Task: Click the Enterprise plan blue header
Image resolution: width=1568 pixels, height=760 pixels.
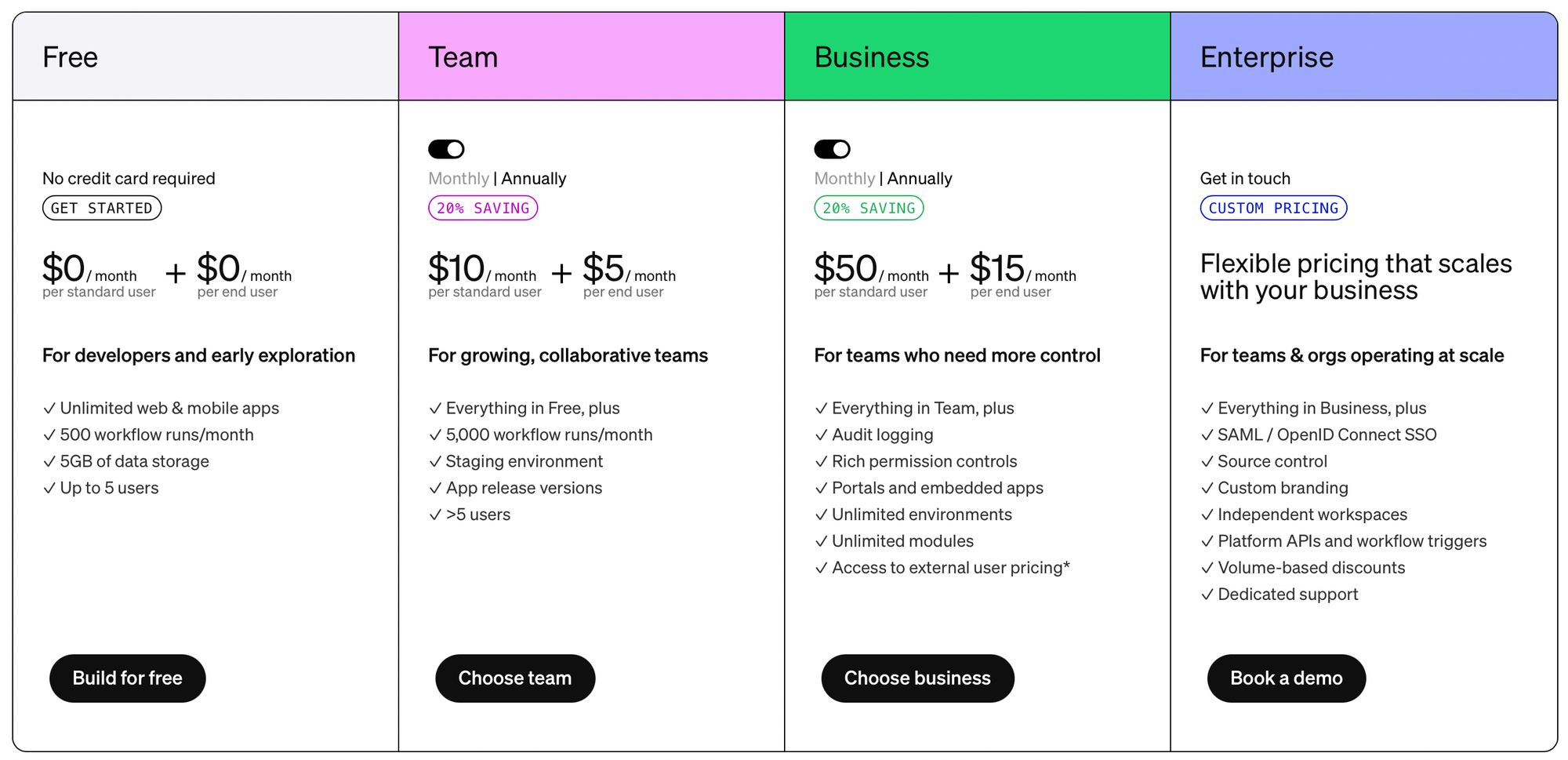Action: (x=1364, y=56)
